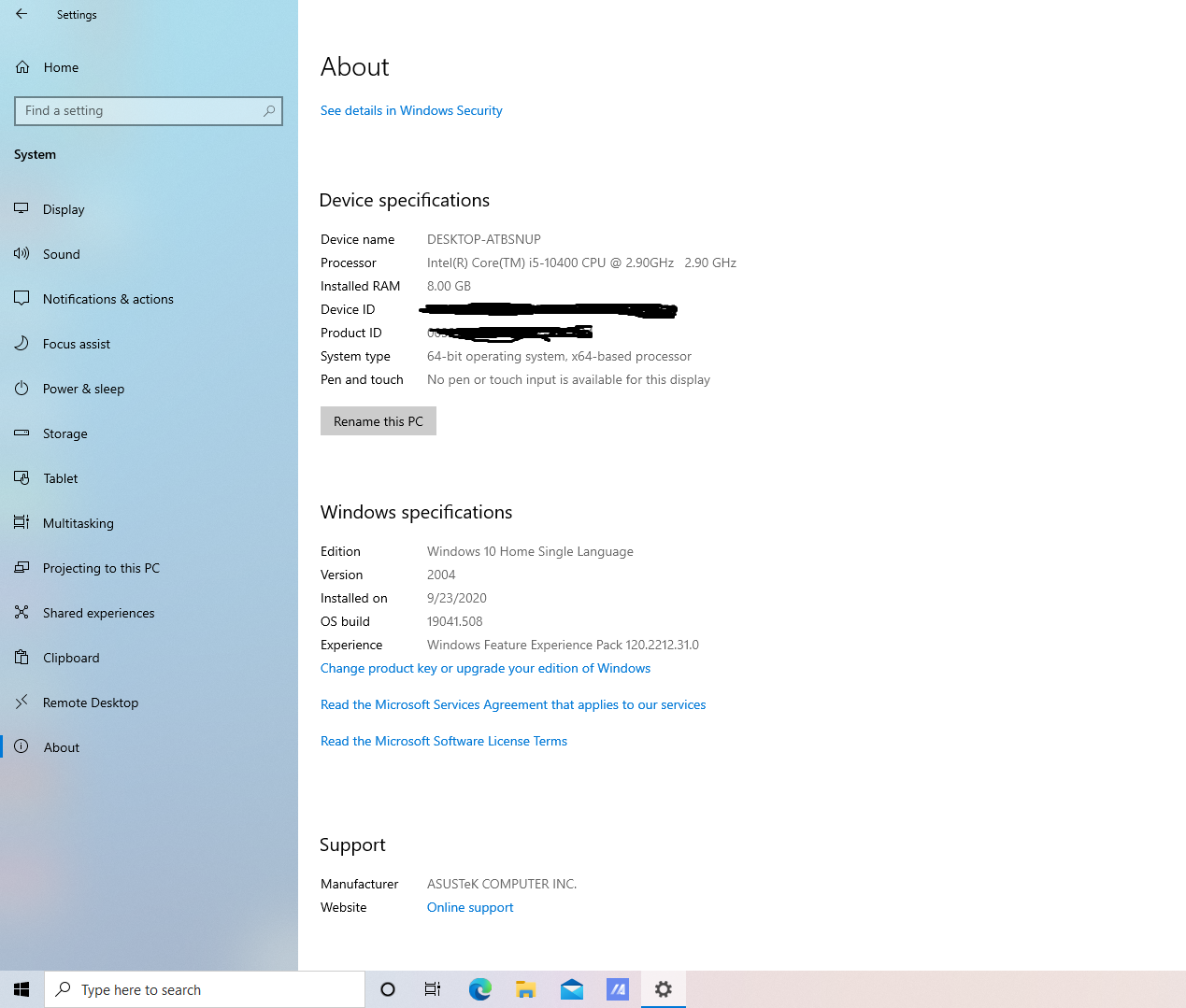This screenshot has height=1008, width=1186.
Task: Open Notifications & actions page
Action: 108,299
